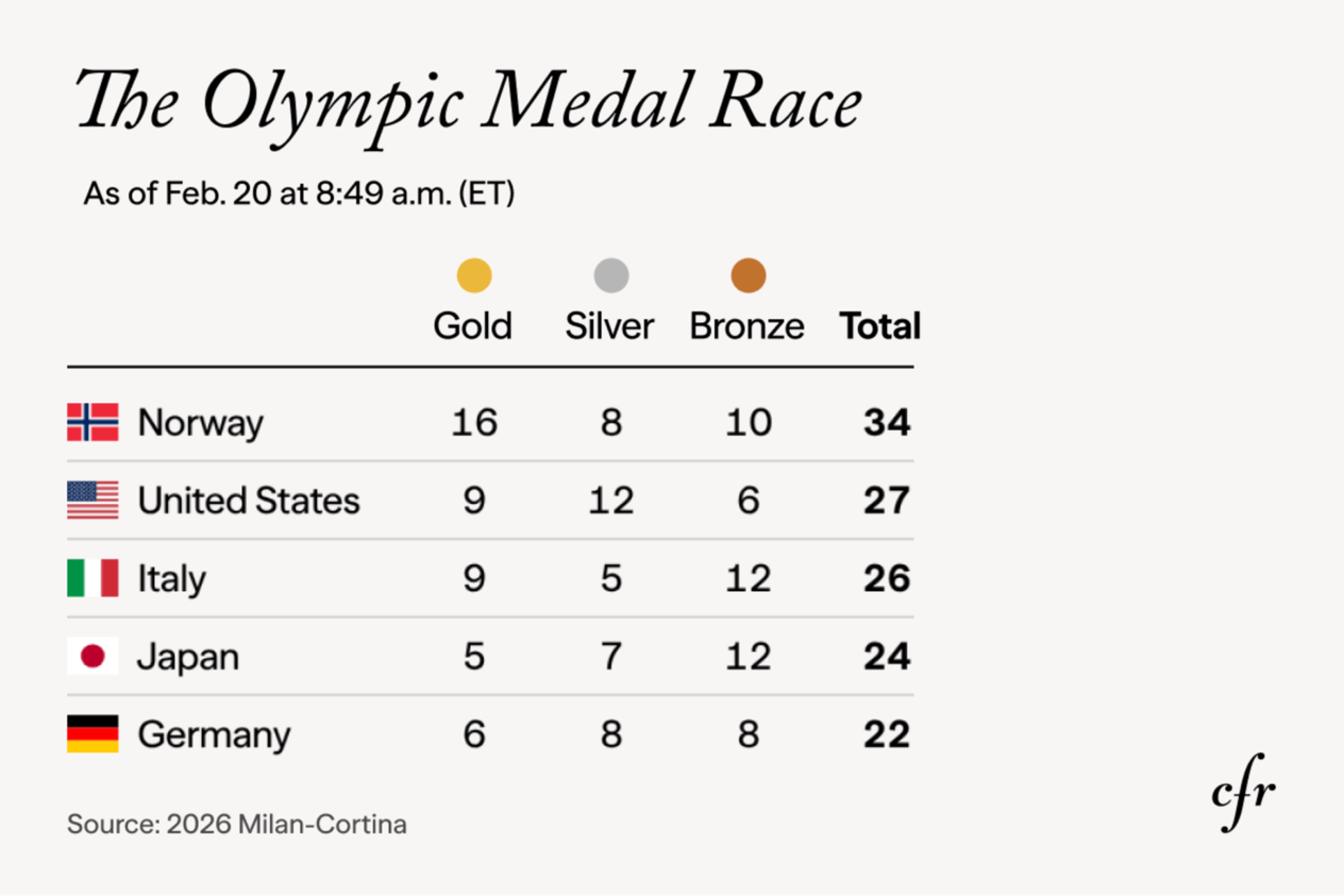Select the Total column header

[880, 326]
